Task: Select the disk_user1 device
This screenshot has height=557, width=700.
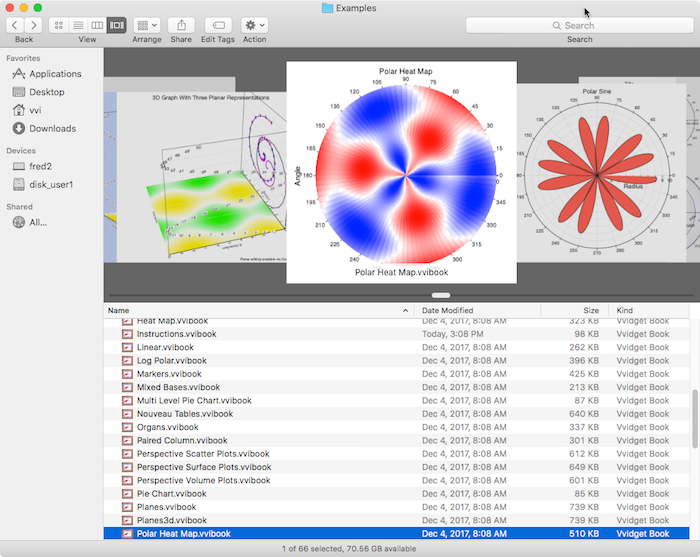Action: pos(51,184)
